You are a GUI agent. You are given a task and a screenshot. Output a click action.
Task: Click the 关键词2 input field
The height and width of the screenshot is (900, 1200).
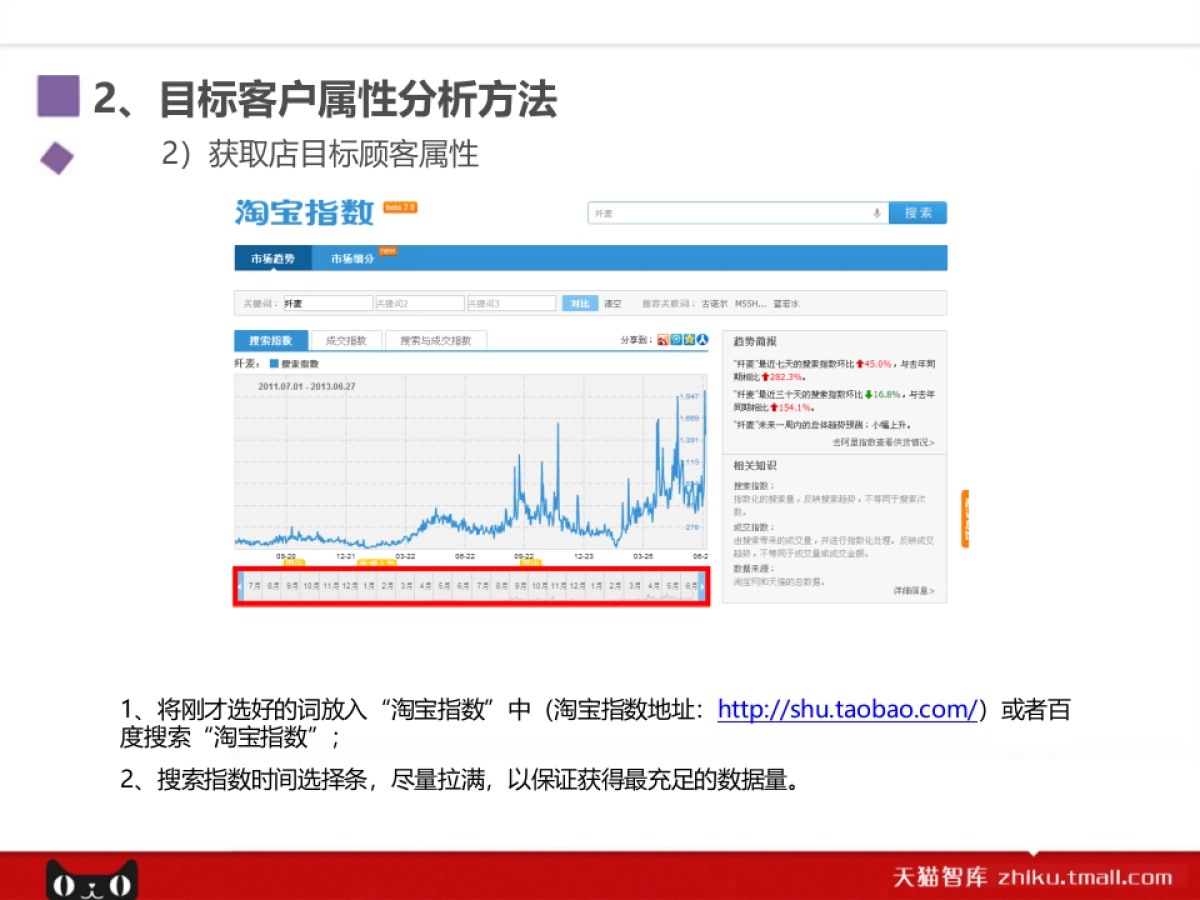tap(420, 302)
